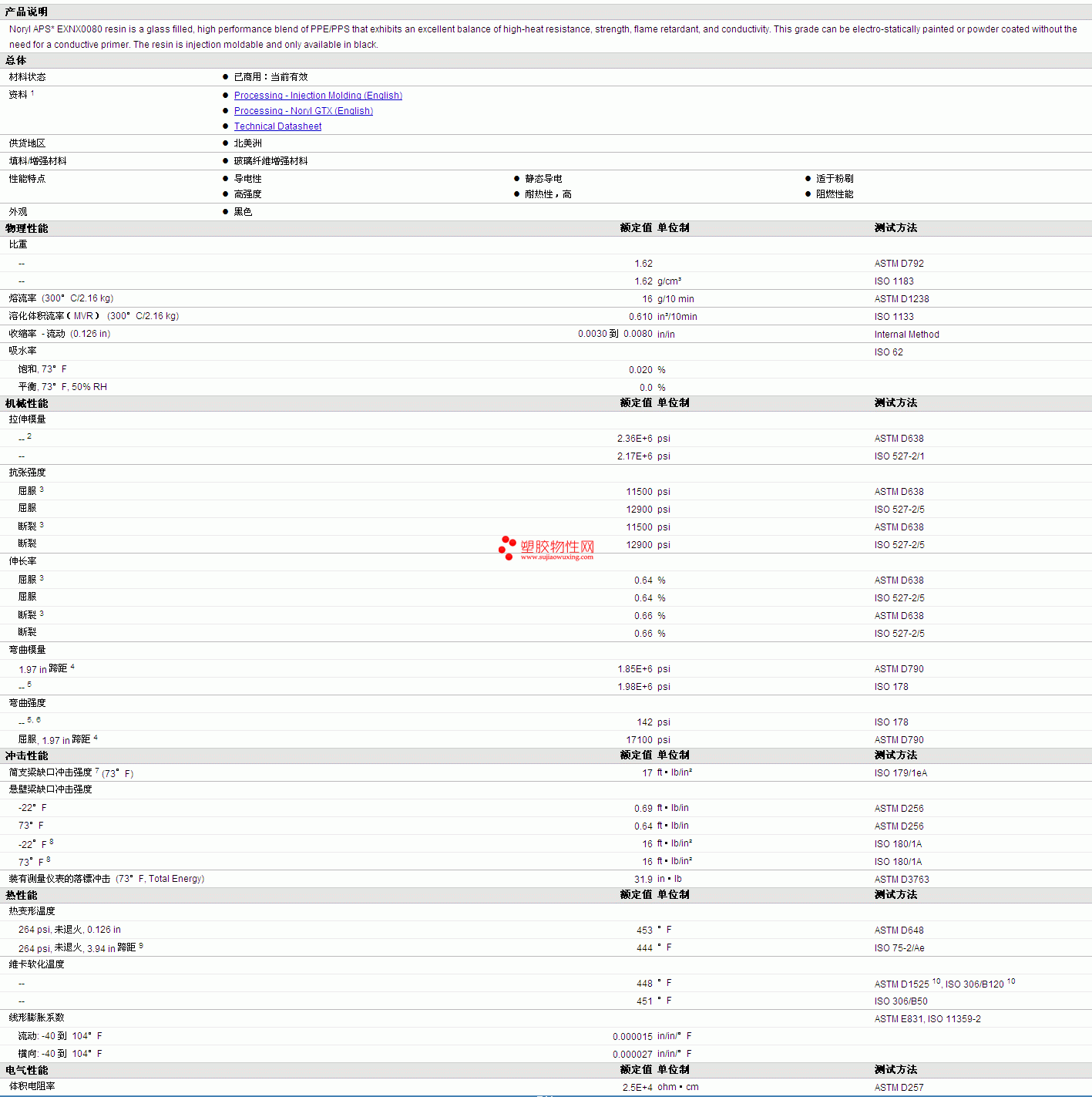Click the ASTM D257 test method
The image size is (1092, 1097).
click(899, 1088)
